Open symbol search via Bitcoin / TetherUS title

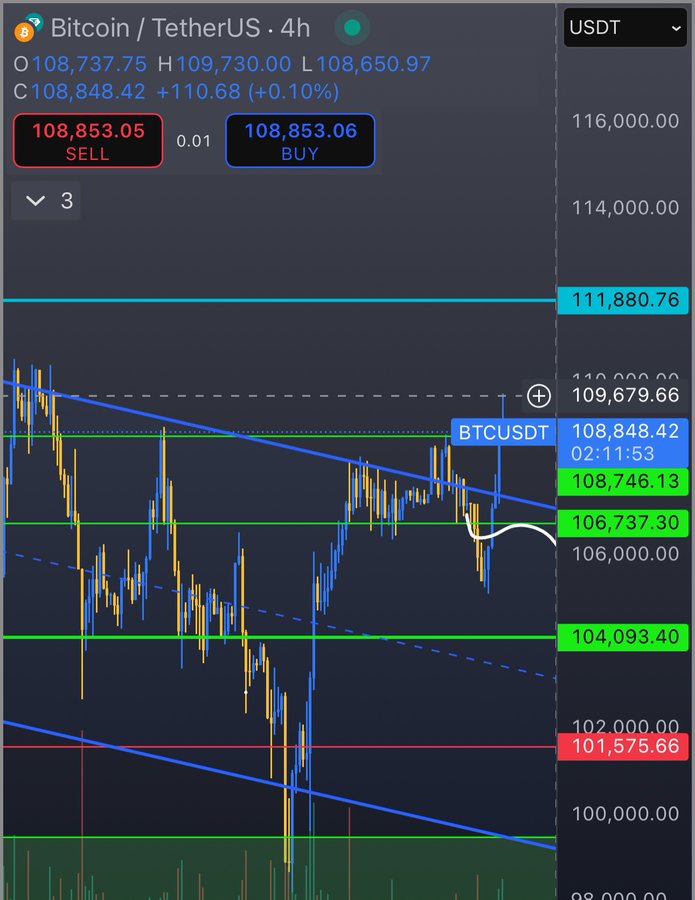[155, 28]
